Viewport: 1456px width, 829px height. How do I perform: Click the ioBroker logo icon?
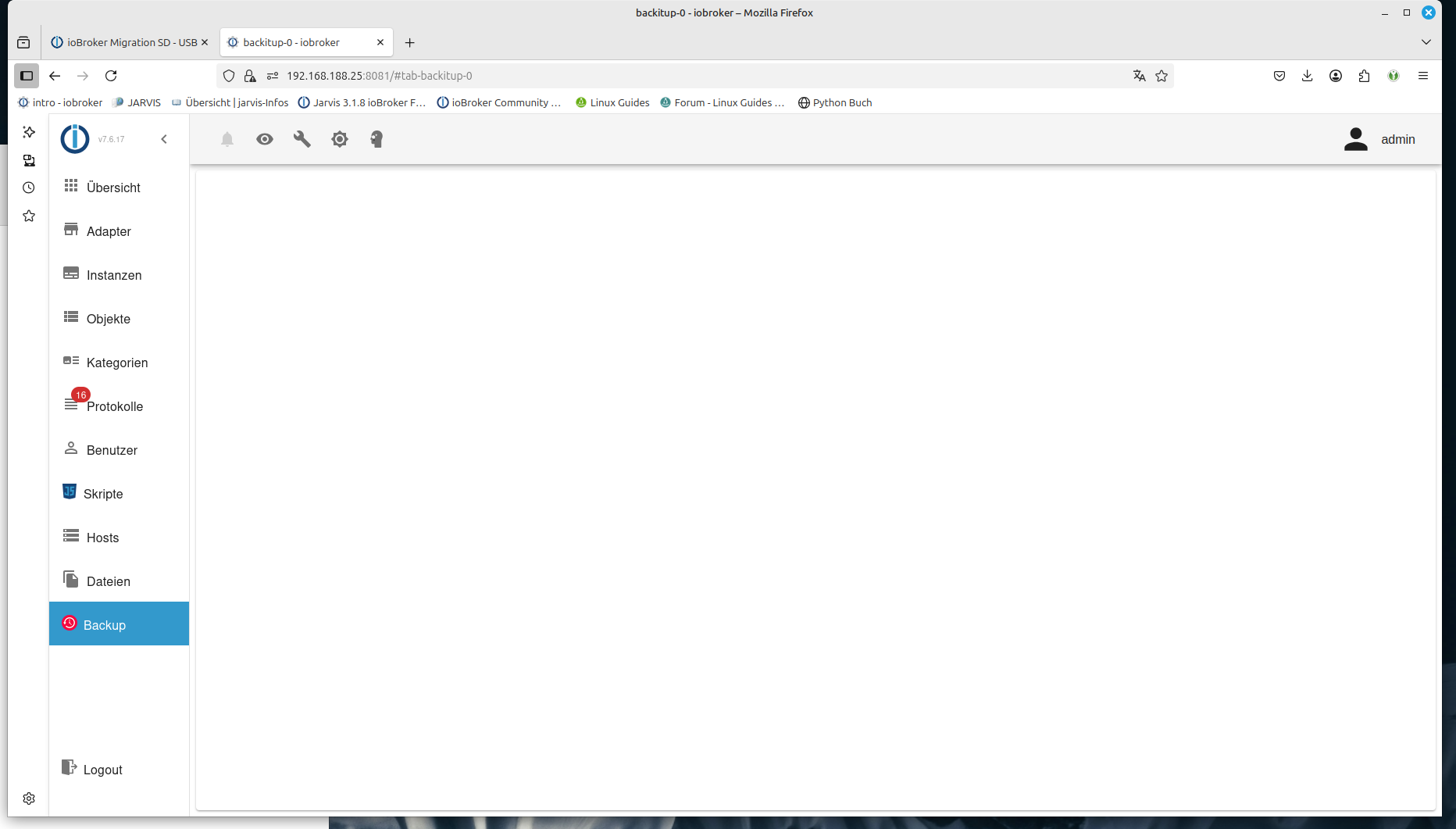[x=75, y=139]
